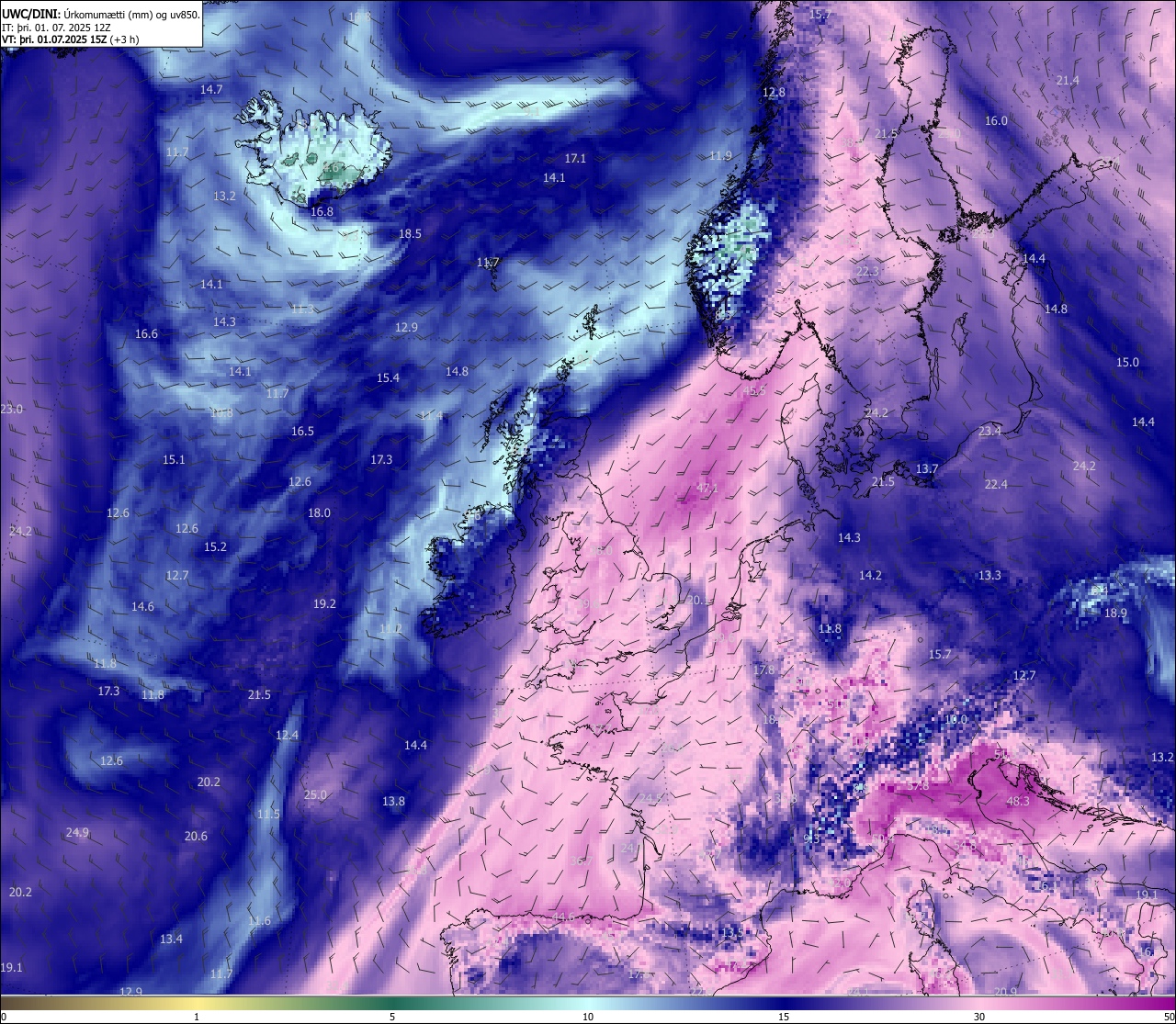
Task: Click the value 23.0 at the left edge
Action: coord(12,410)
